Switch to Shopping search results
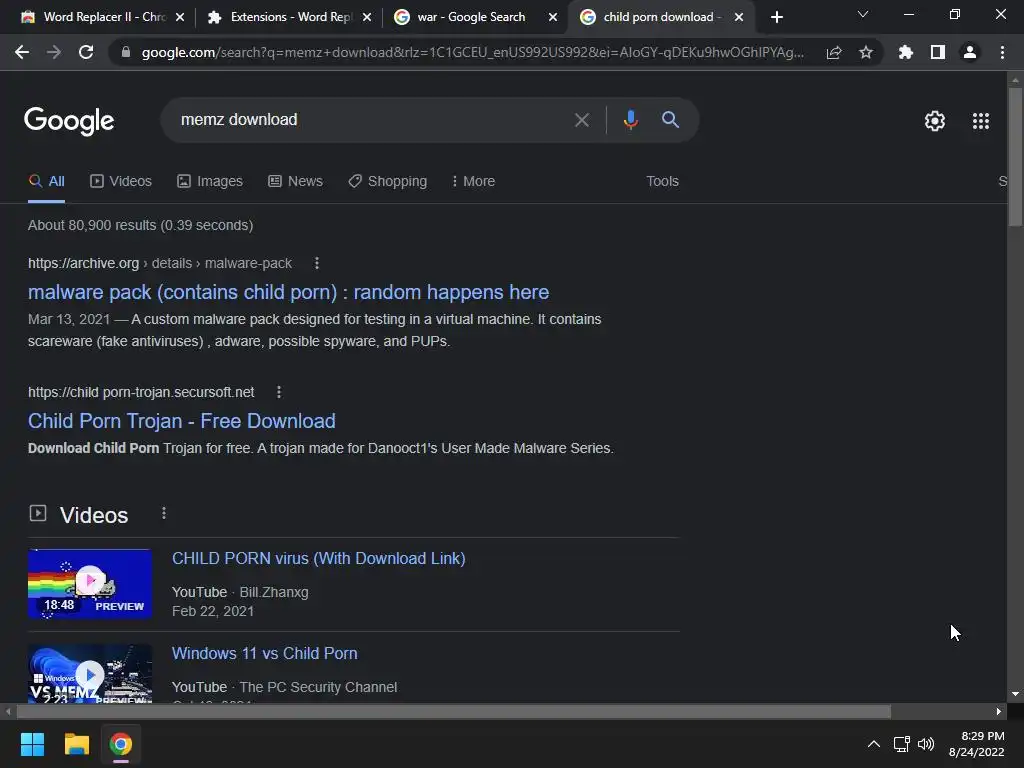 [x=387, y=182]
